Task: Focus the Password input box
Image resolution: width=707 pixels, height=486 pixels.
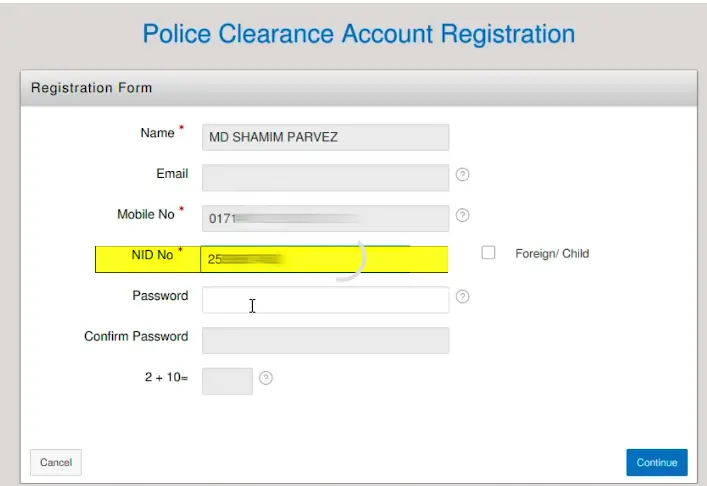Action: click(x=325, y=299)
